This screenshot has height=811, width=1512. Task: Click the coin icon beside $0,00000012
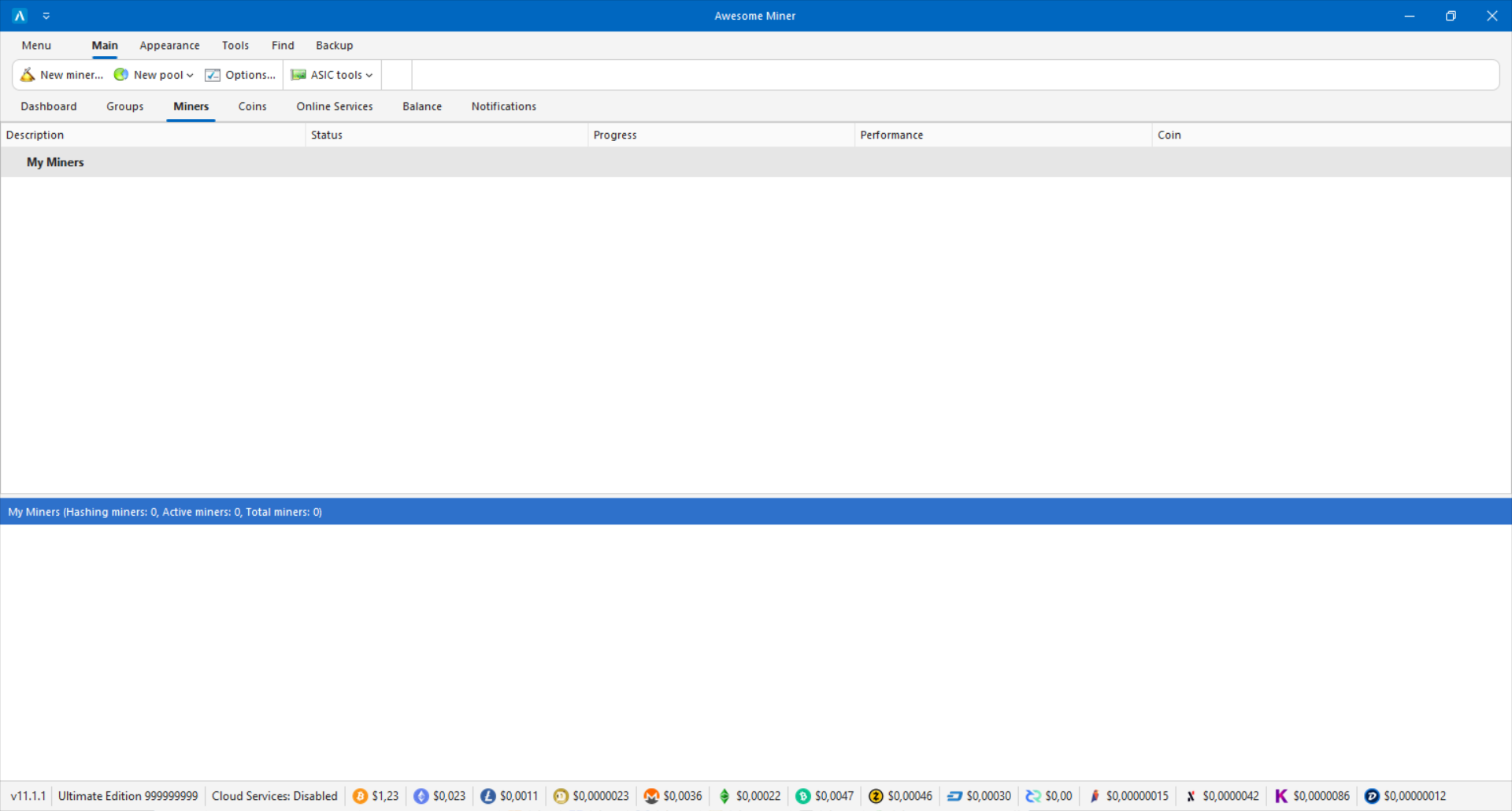1372,796
